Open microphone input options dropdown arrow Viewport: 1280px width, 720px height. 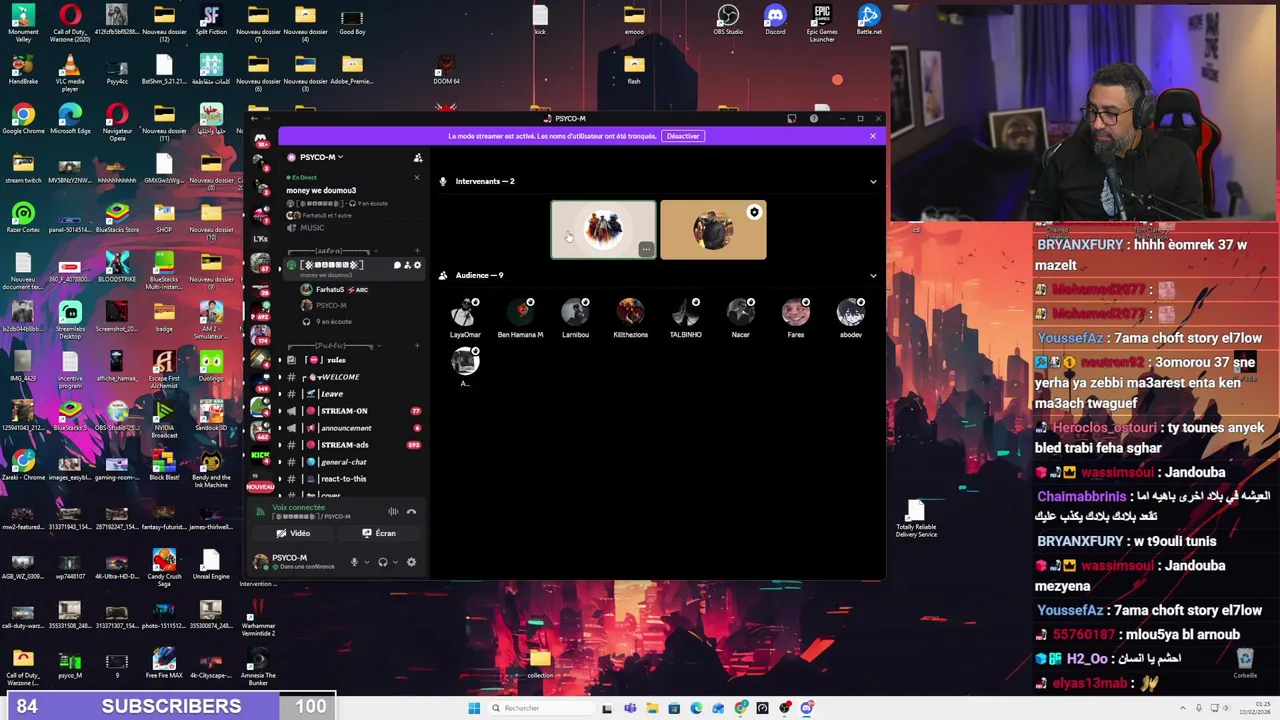coord(366,563)
